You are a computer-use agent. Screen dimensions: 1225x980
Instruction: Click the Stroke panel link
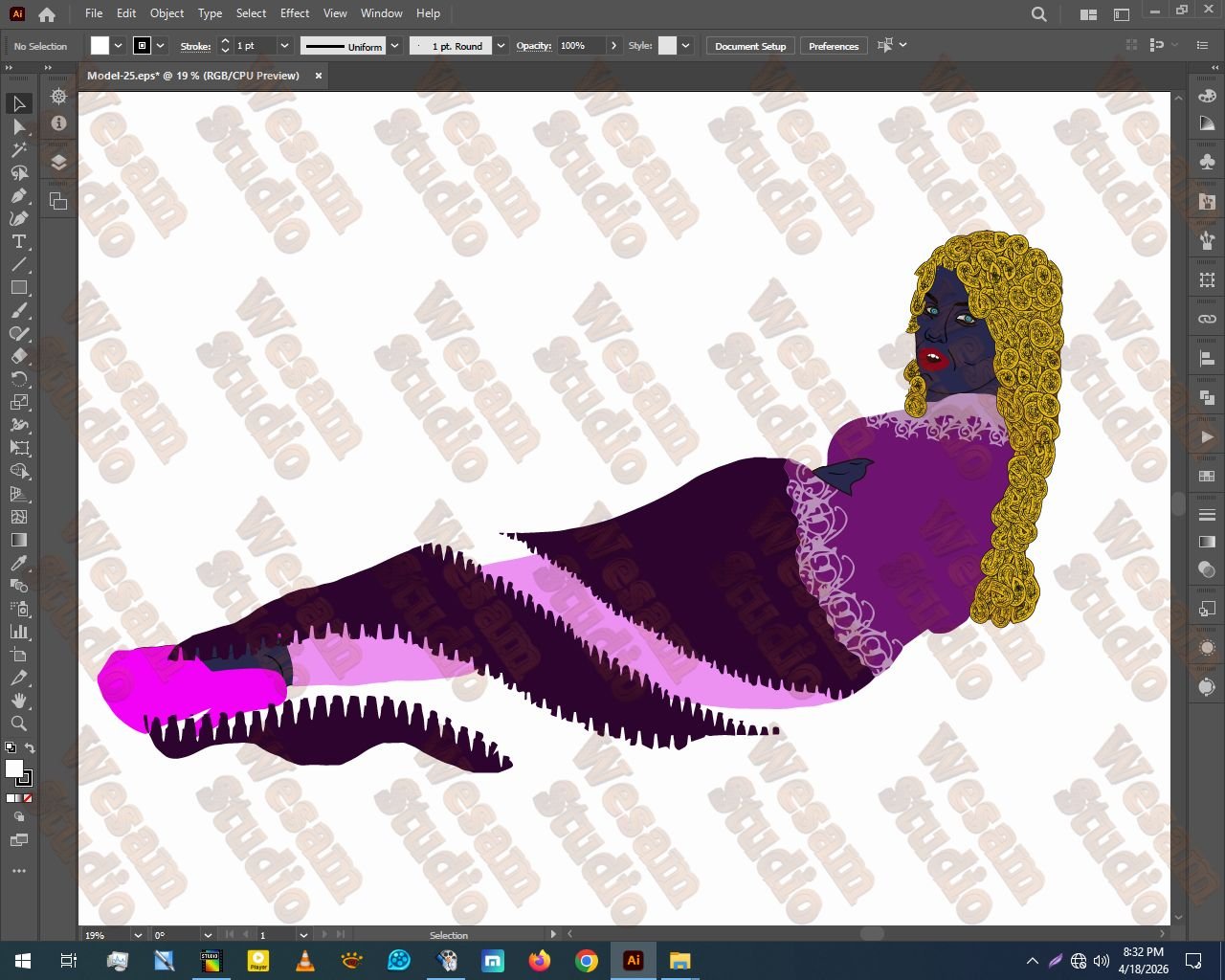coord(195,46)
